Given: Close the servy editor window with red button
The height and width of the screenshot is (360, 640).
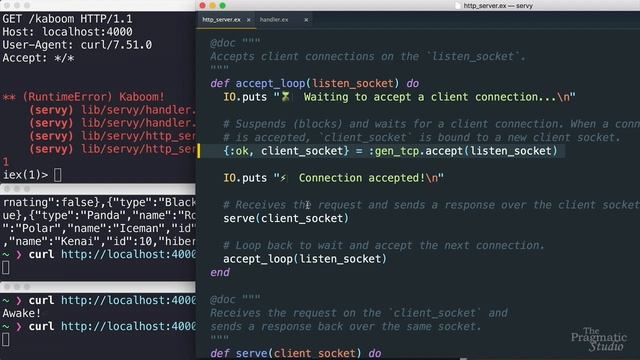Looking at the screenshot, I should pos(202,6).
